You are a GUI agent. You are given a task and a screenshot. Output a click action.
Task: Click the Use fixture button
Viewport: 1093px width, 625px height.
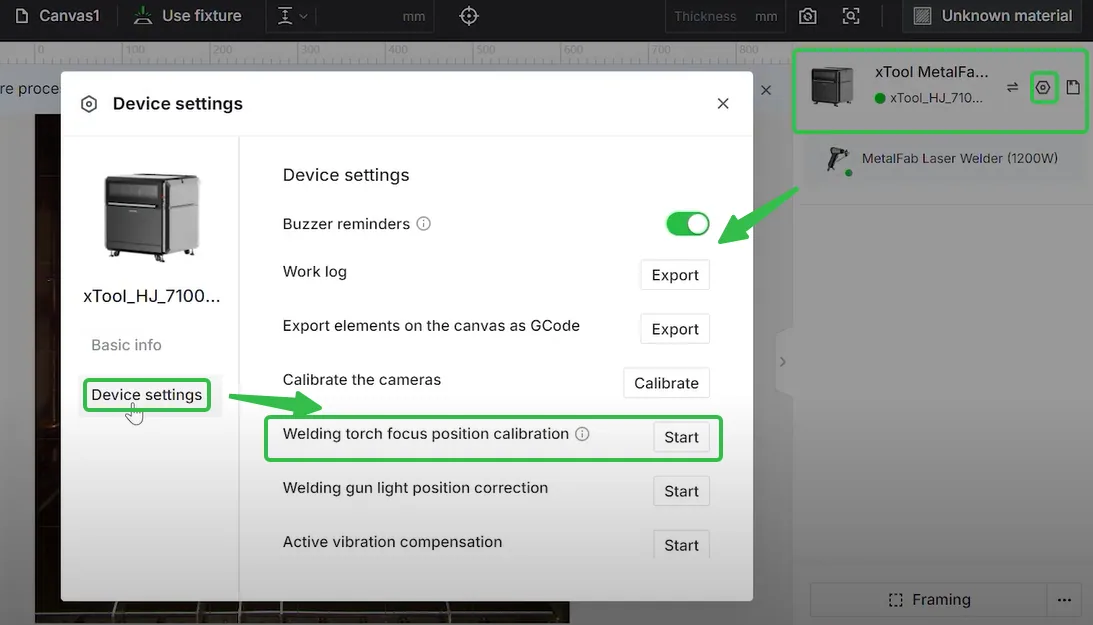coord(188,15)
